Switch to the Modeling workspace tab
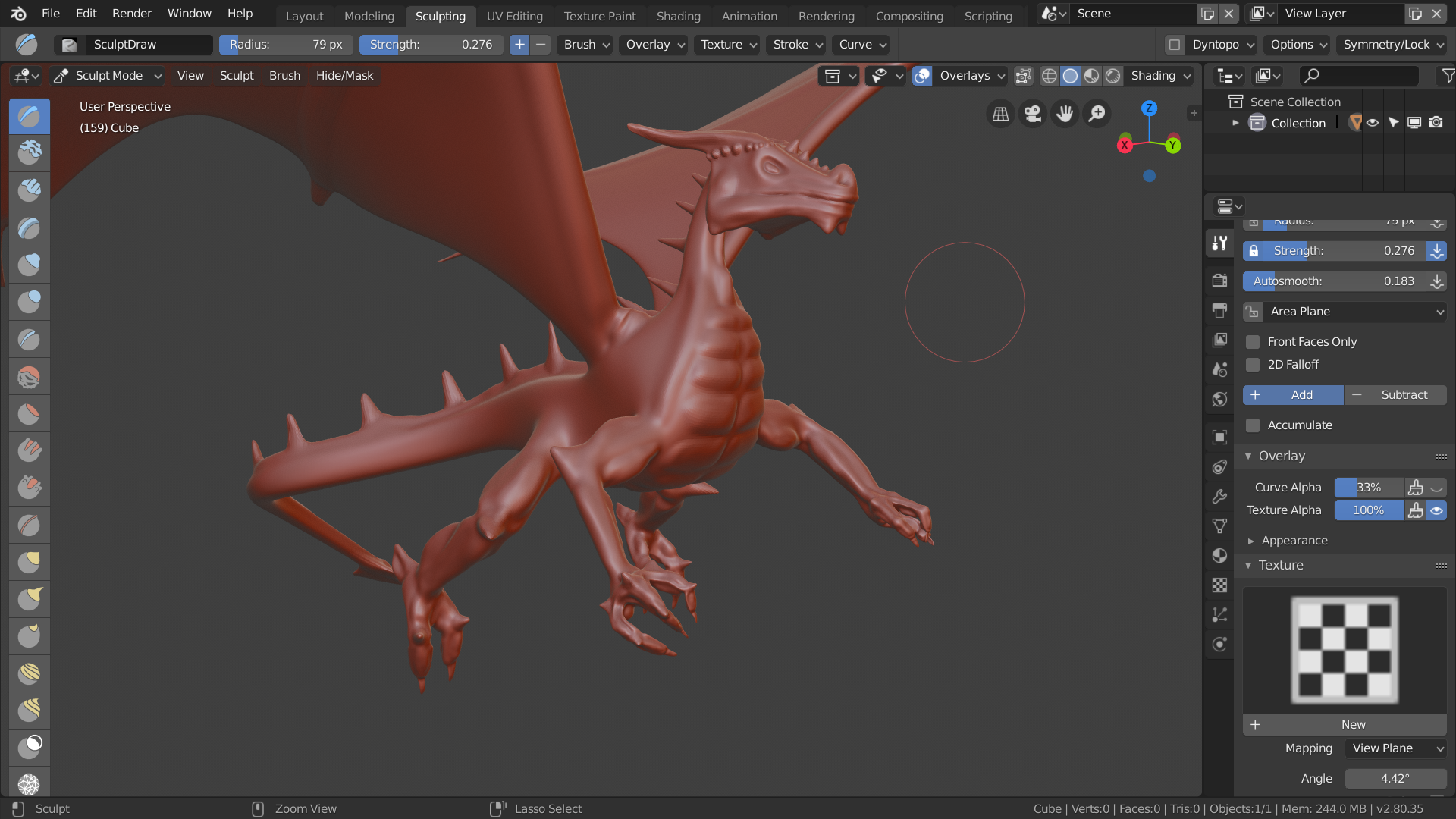1456x819 pixels. click(x=369, y=16)
